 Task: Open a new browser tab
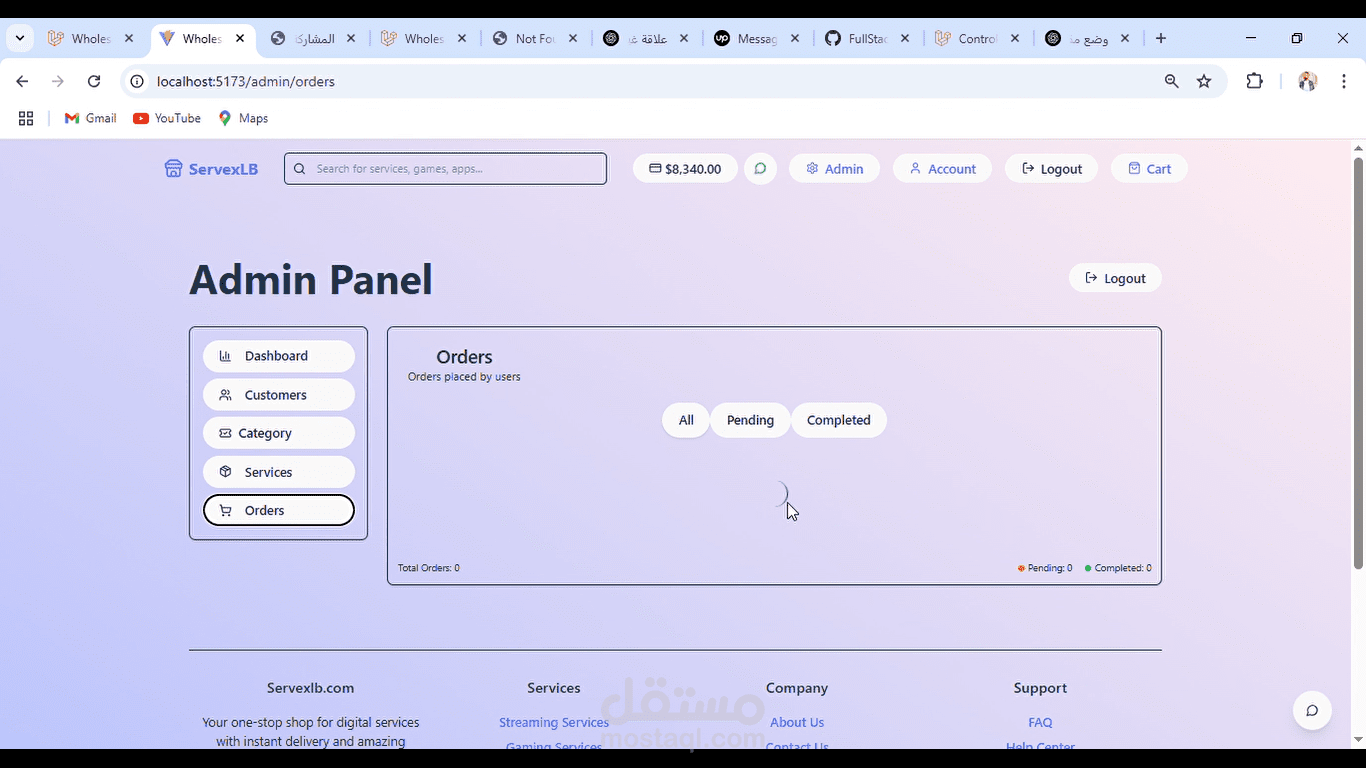tap(1161, 38)
